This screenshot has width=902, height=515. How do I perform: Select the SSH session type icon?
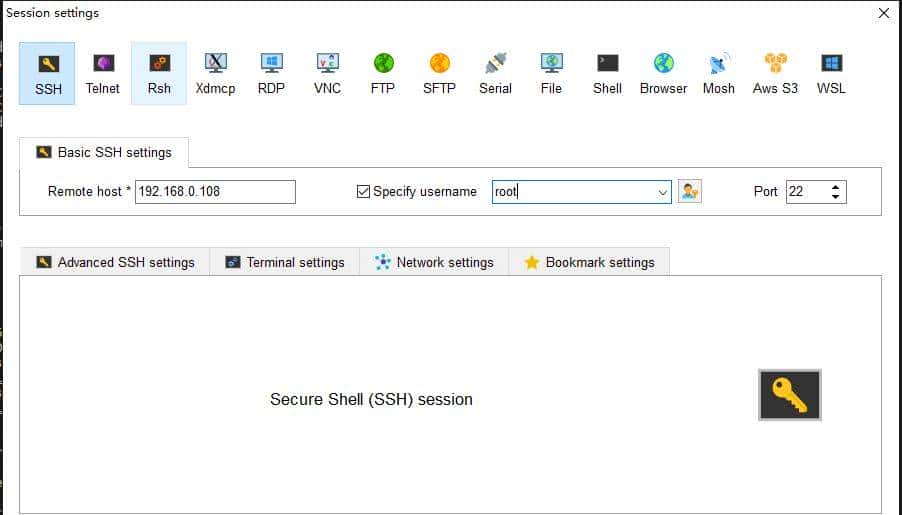click(48, 72)
